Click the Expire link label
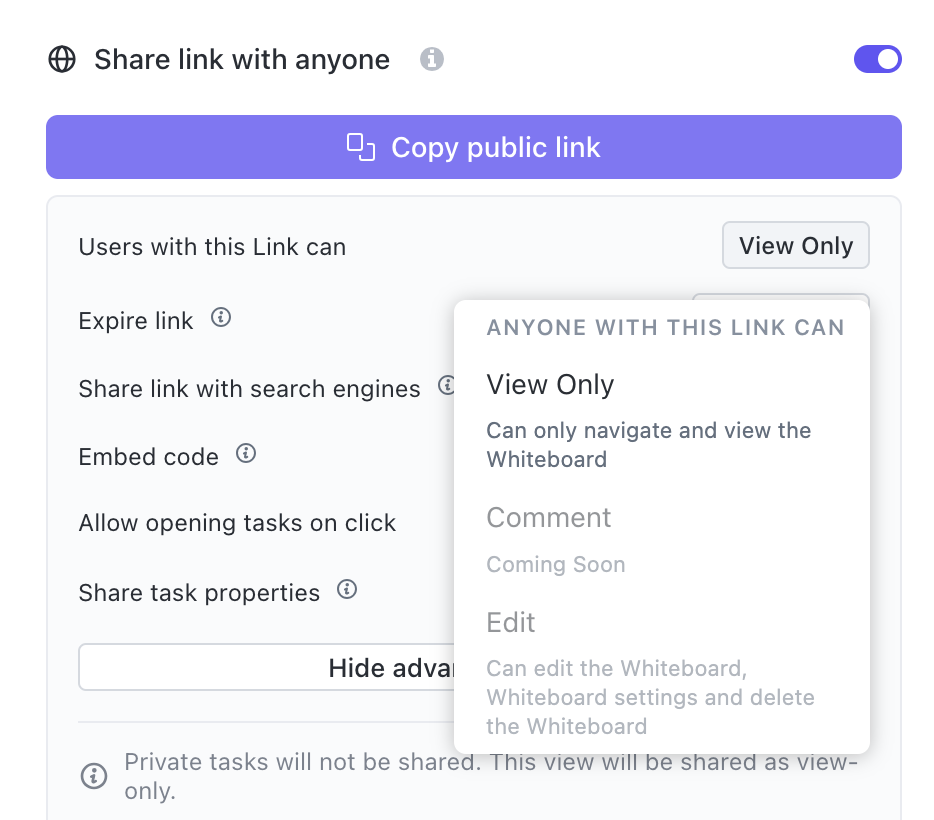 pyautogui.click(x=136, y=321)
